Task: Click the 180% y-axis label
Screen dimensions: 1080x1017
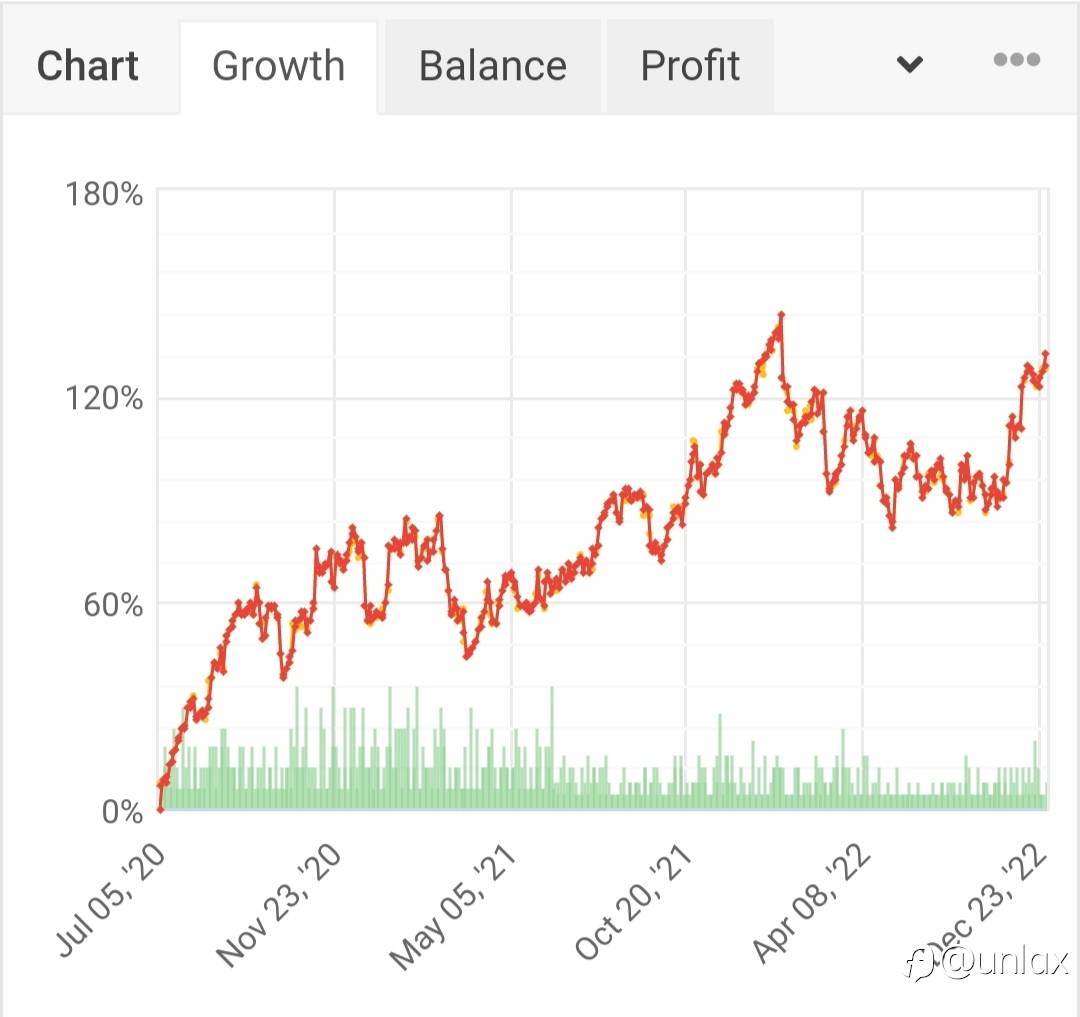Action: coord(104,193)
